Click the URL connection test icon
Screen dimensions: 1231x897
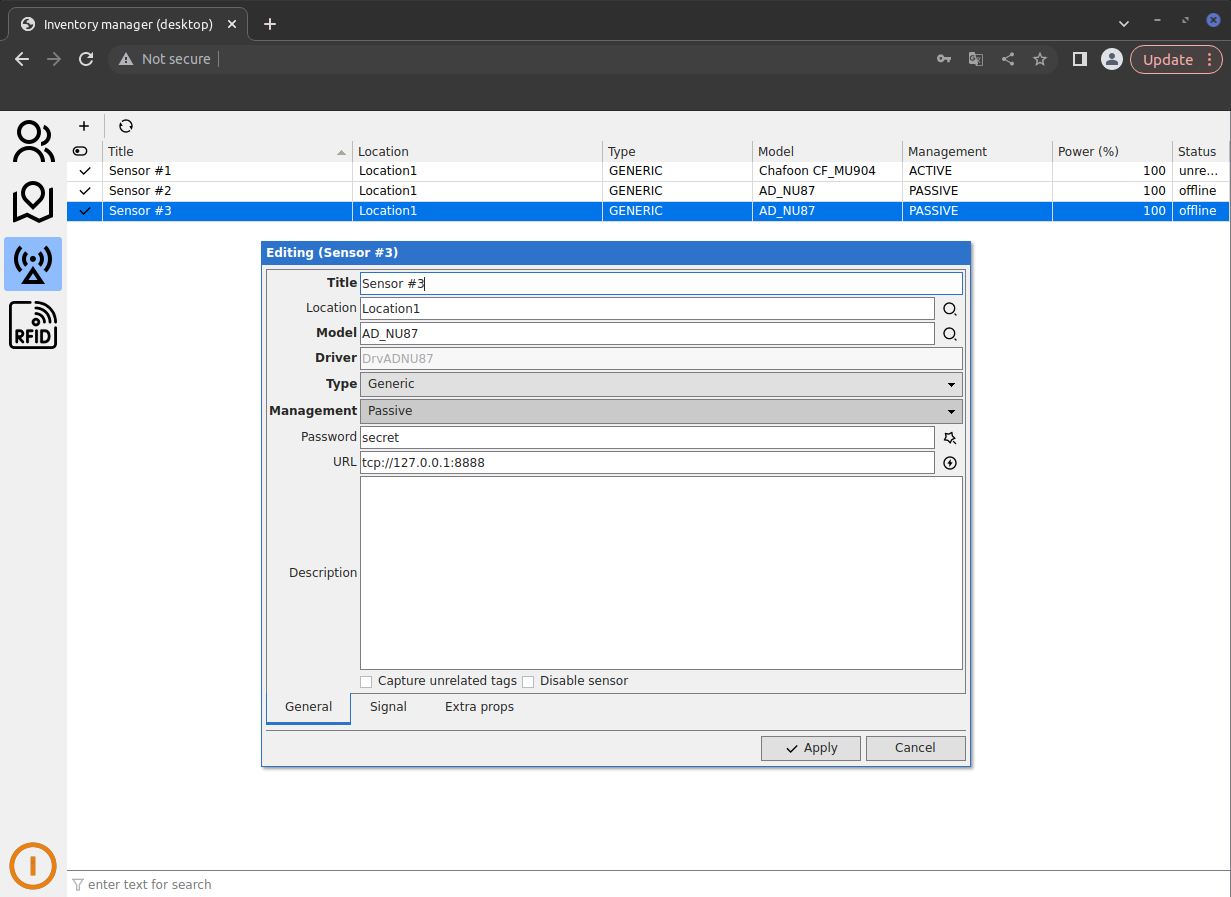[x=950, y=463]
